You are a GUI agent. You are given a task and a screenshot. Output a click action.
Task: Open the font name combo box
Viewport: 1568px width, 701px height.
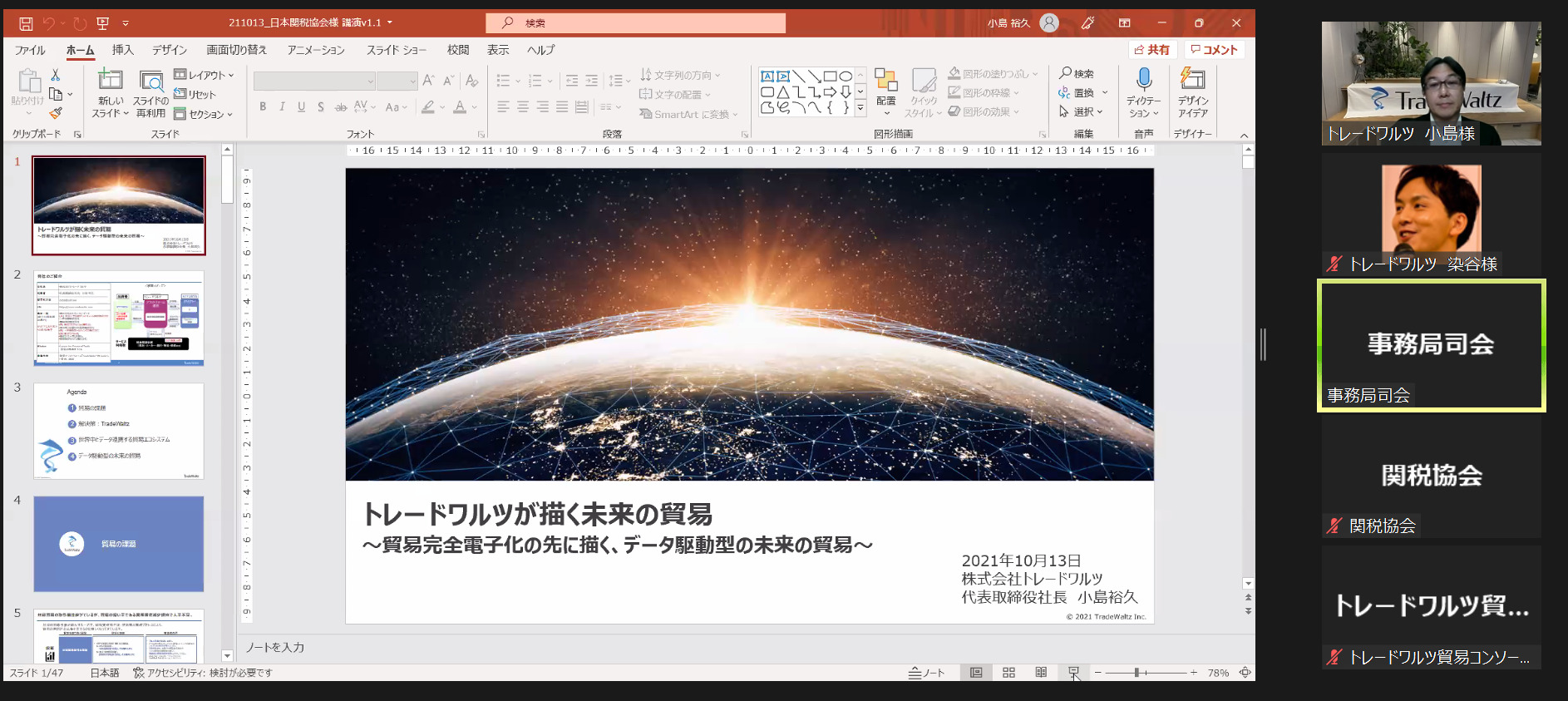[x=314, y=81]
